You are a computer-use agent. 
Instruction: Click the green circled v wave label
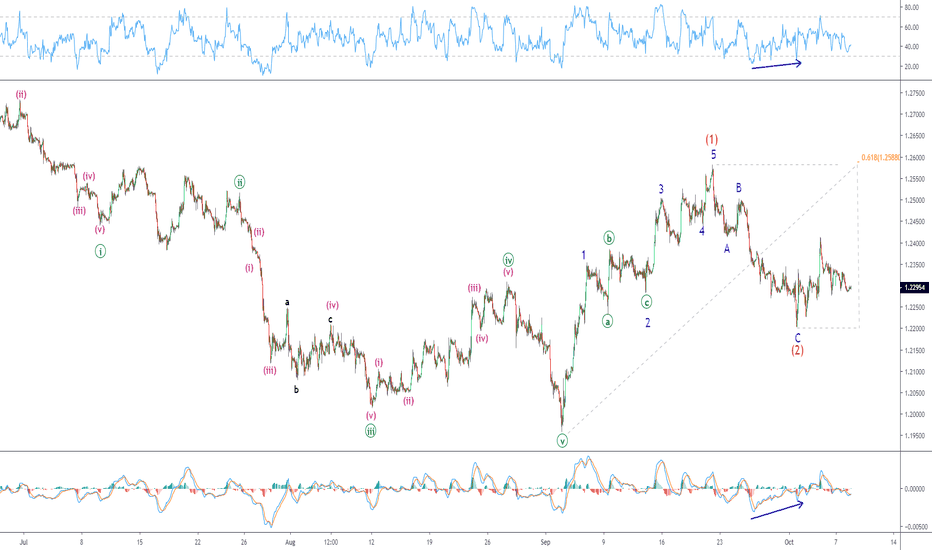(x=562, y=441)
